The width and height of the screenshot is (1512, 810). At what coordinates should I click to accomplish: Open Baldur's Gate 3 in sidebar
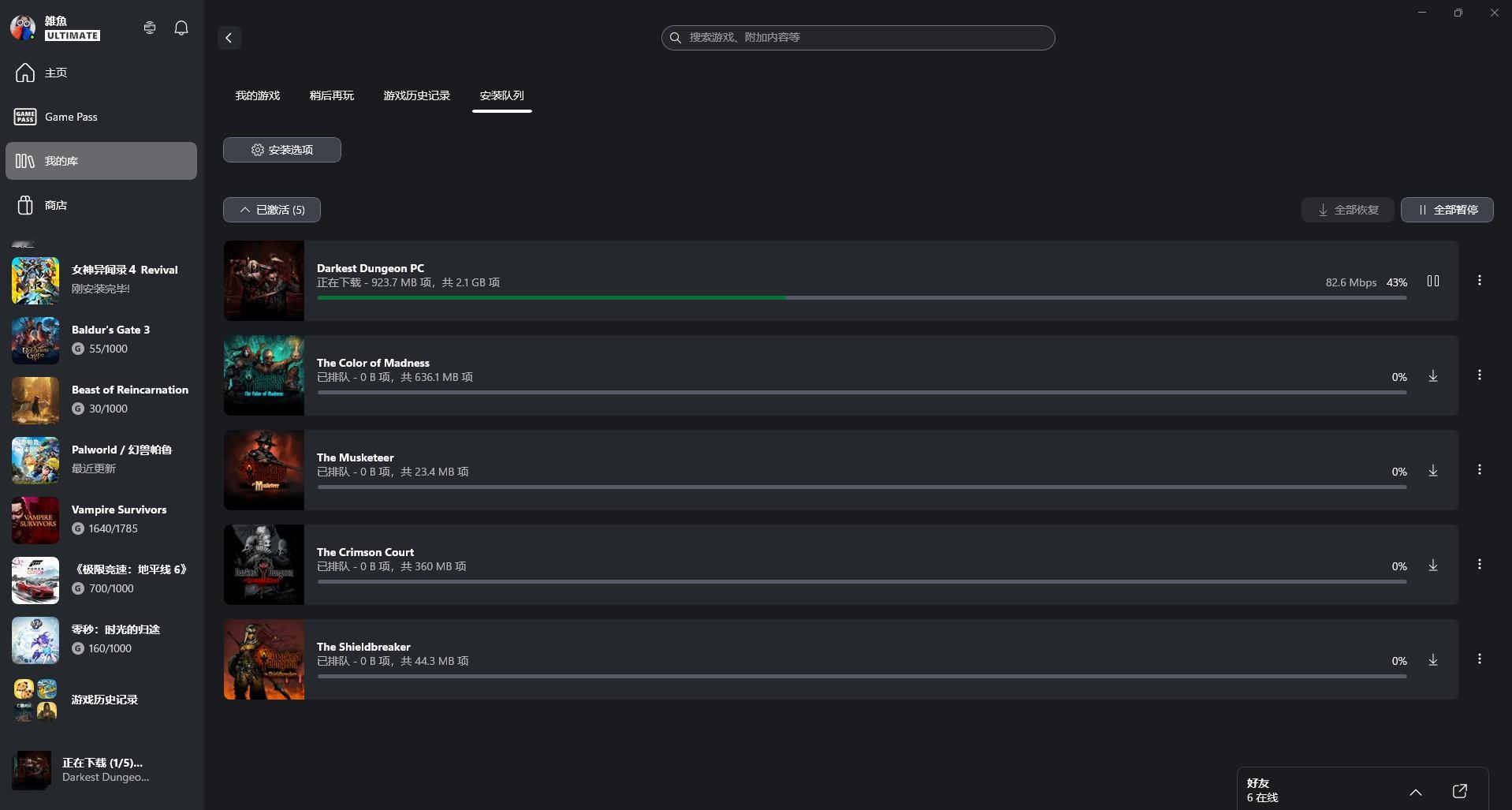coord(101,340)
